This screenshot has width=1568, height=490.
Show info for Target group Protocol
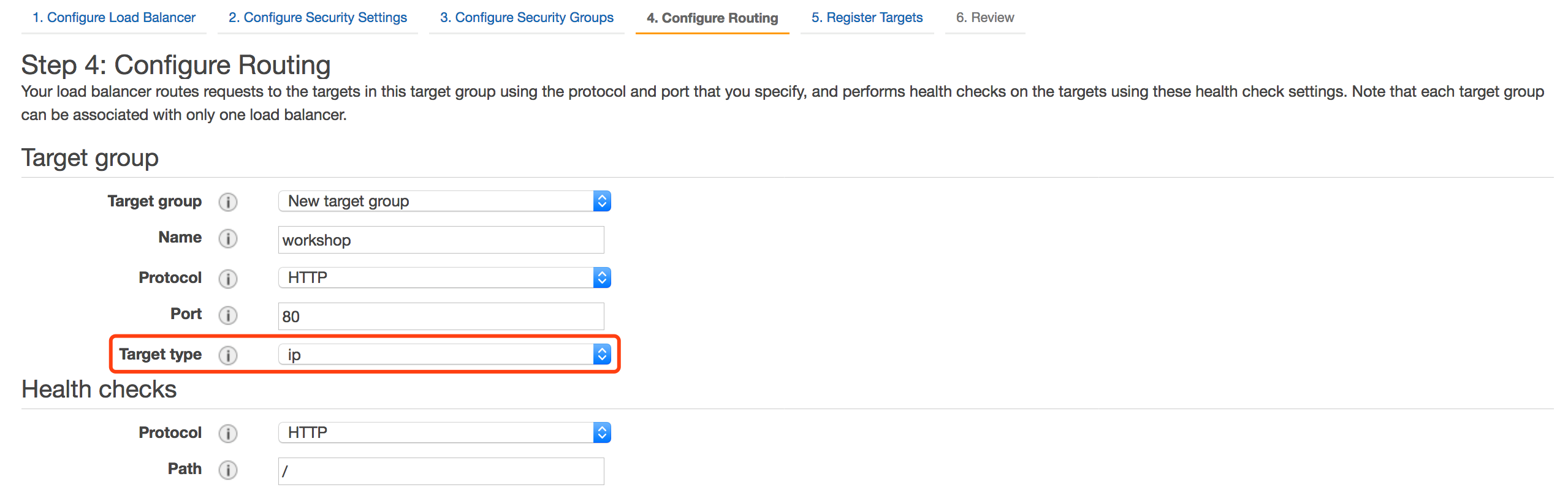point(228,279)
